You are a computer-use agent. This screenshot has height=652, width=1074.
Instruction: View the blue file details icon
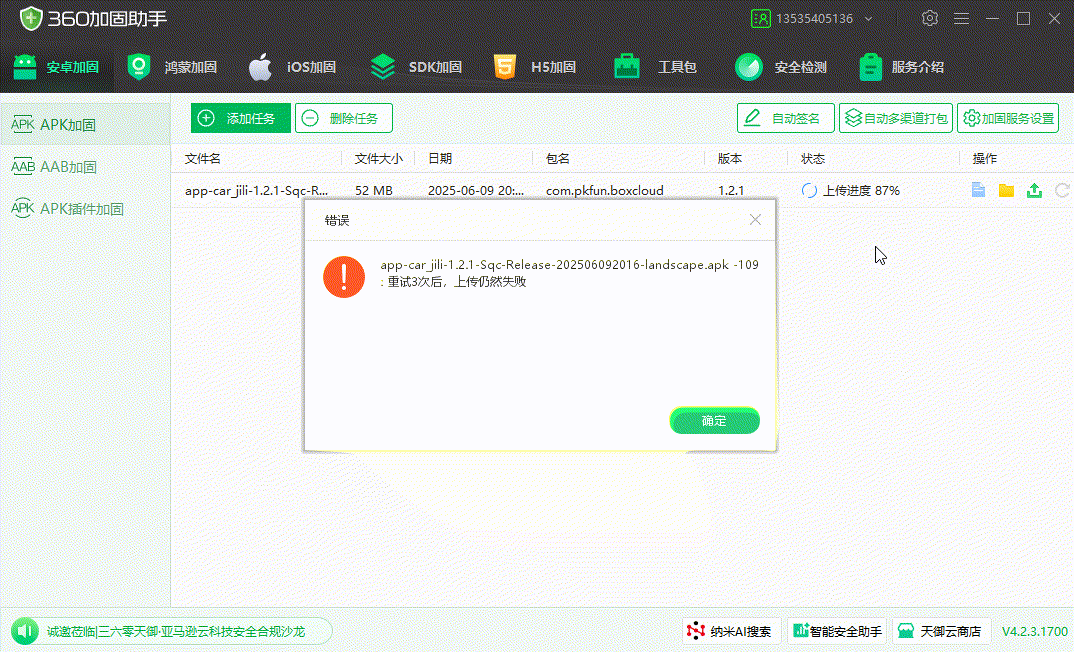[978, 190]
